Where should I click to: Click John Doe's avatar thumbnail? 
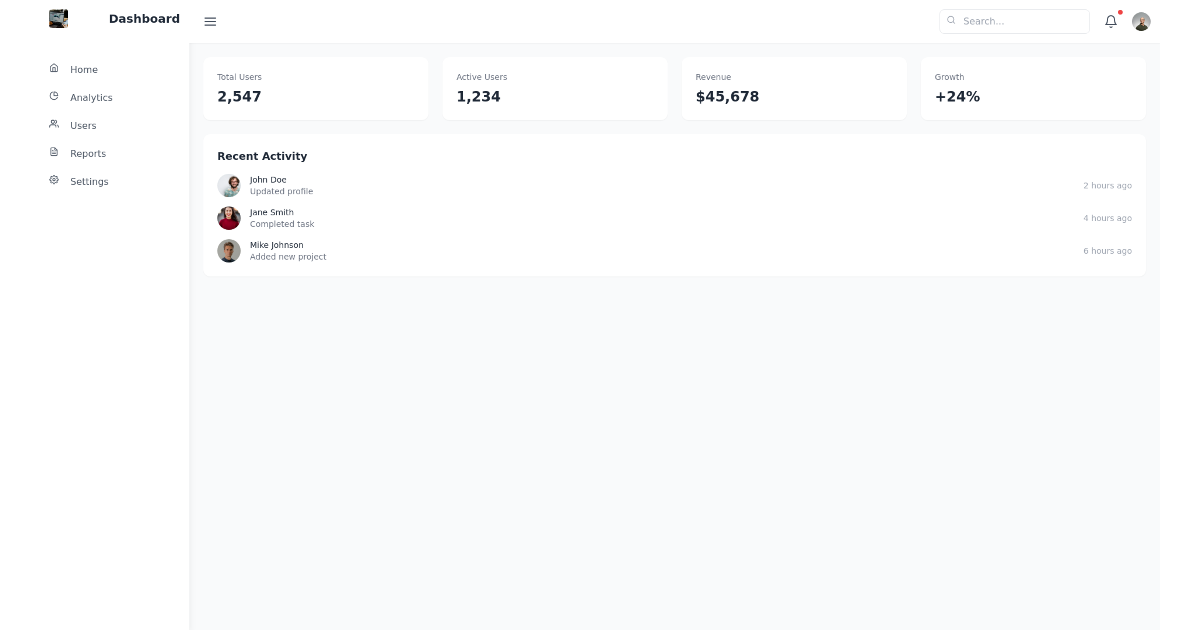point(229,185)
